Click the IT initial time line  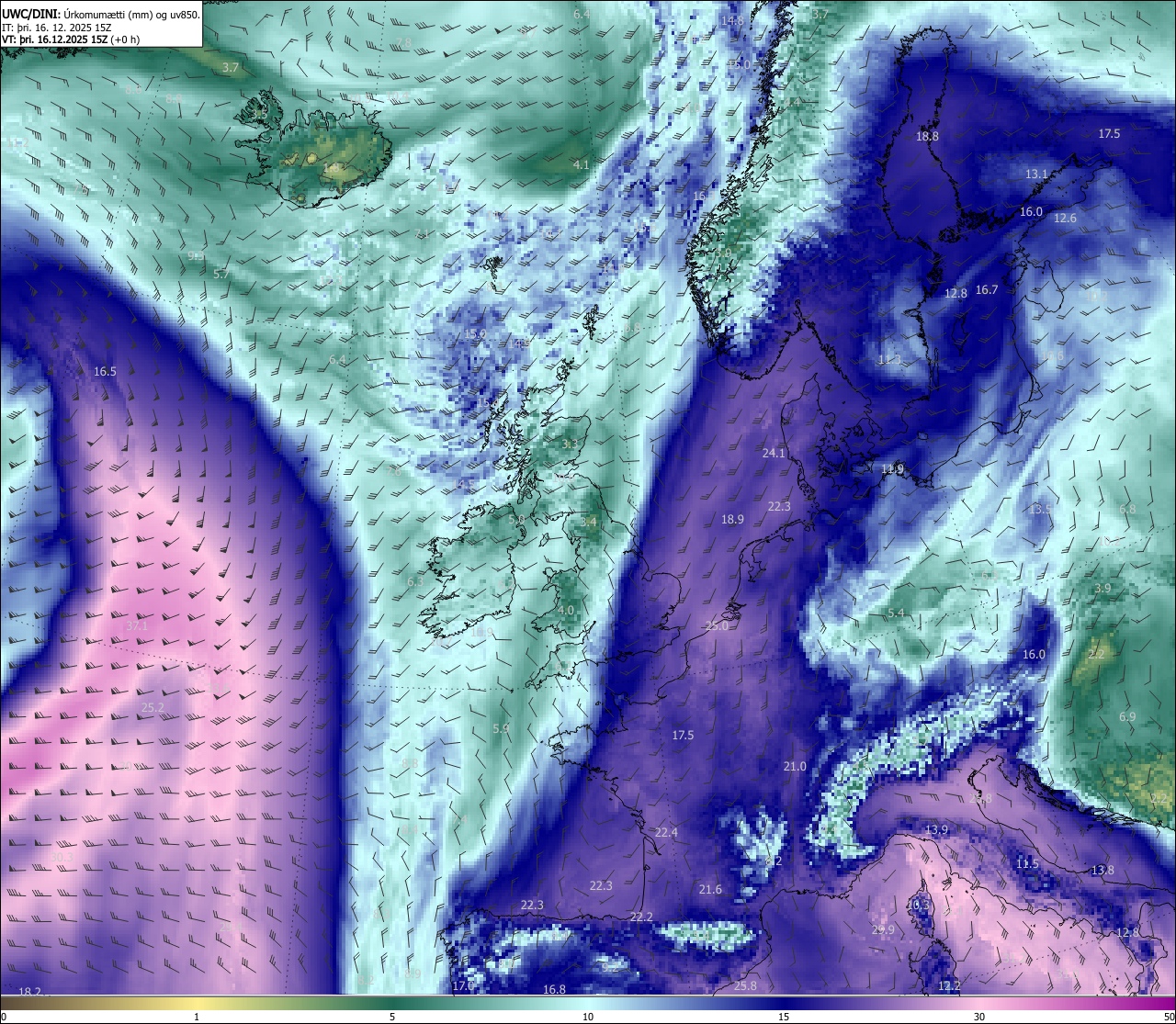(58, 28)
